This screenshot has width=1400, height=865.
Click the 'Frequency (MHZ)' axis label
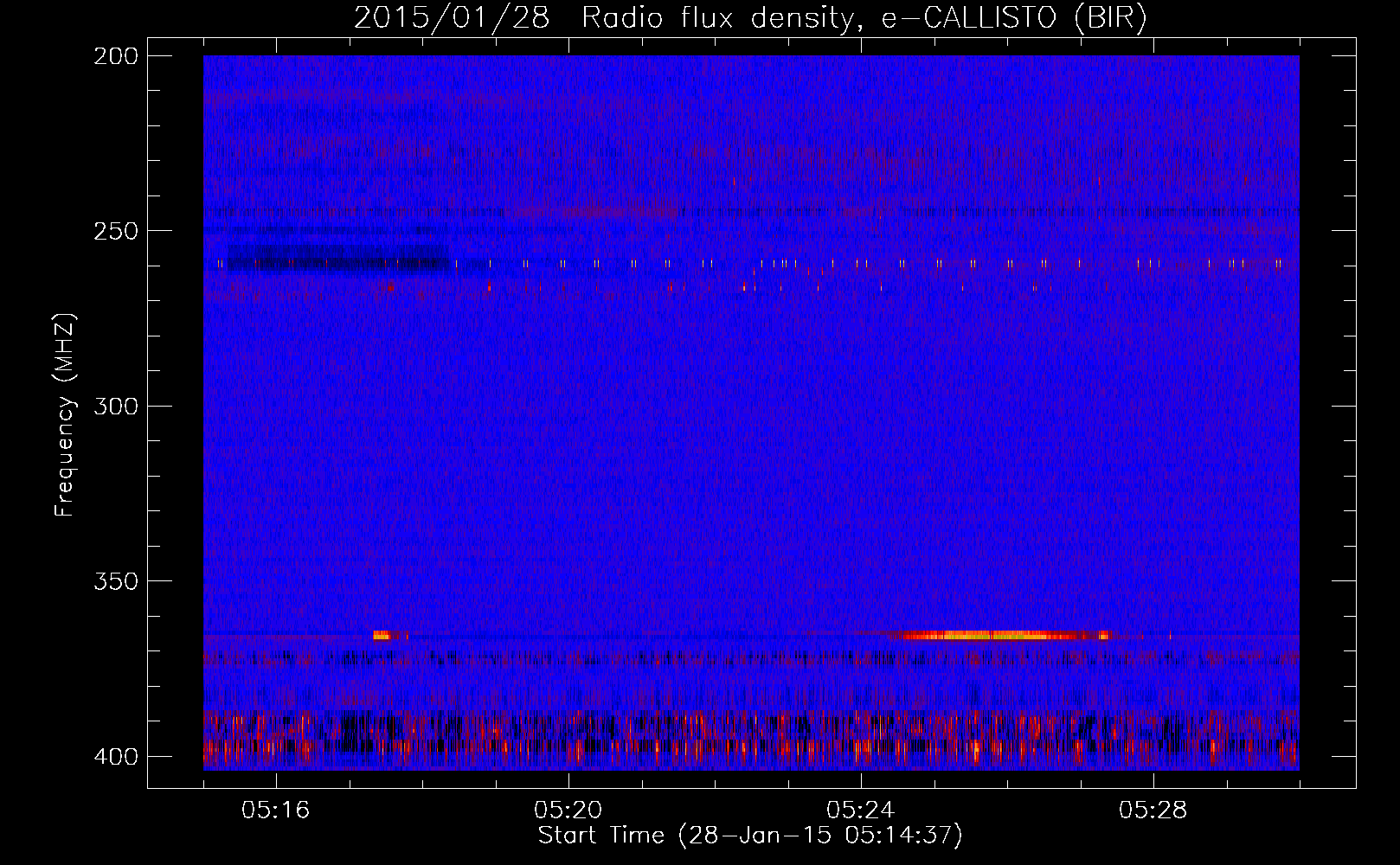click(x=65, y=415)
